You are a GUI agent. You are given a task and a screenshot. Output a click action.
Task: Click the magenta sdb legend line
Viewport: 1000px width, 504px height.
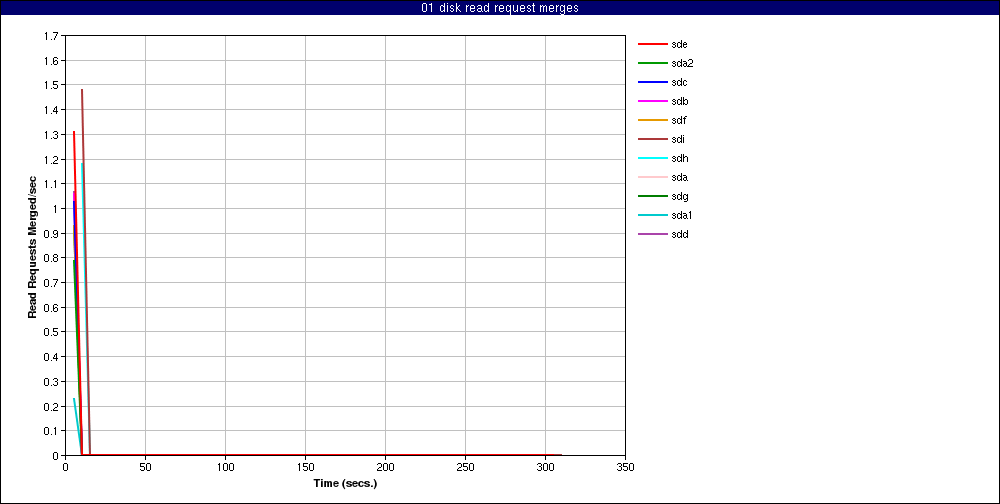pos(652,101)
